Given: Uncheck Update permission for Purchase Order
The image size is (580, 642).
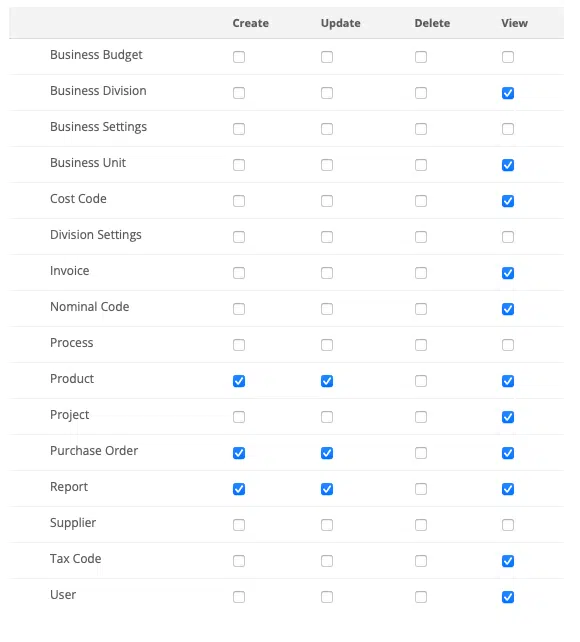Looking at the screenshot, I should coord(327,453).
